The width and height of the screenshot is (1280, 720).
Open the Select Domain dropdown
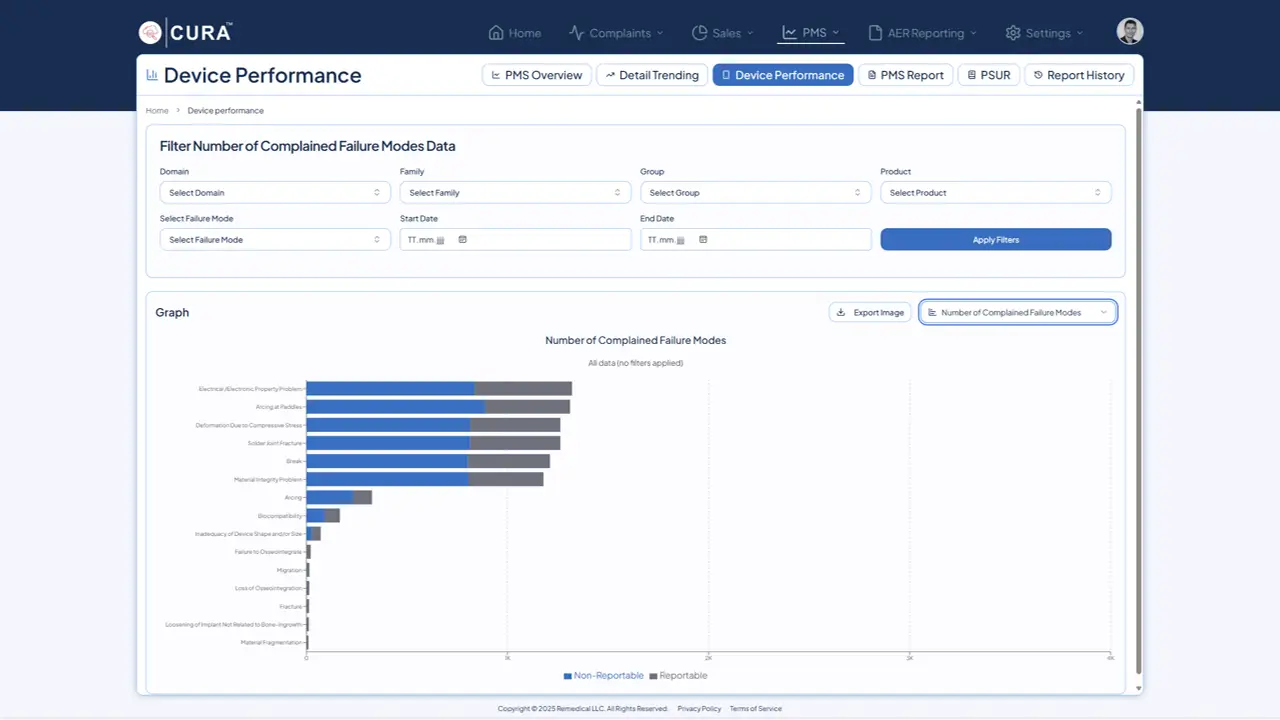[275, 193]
